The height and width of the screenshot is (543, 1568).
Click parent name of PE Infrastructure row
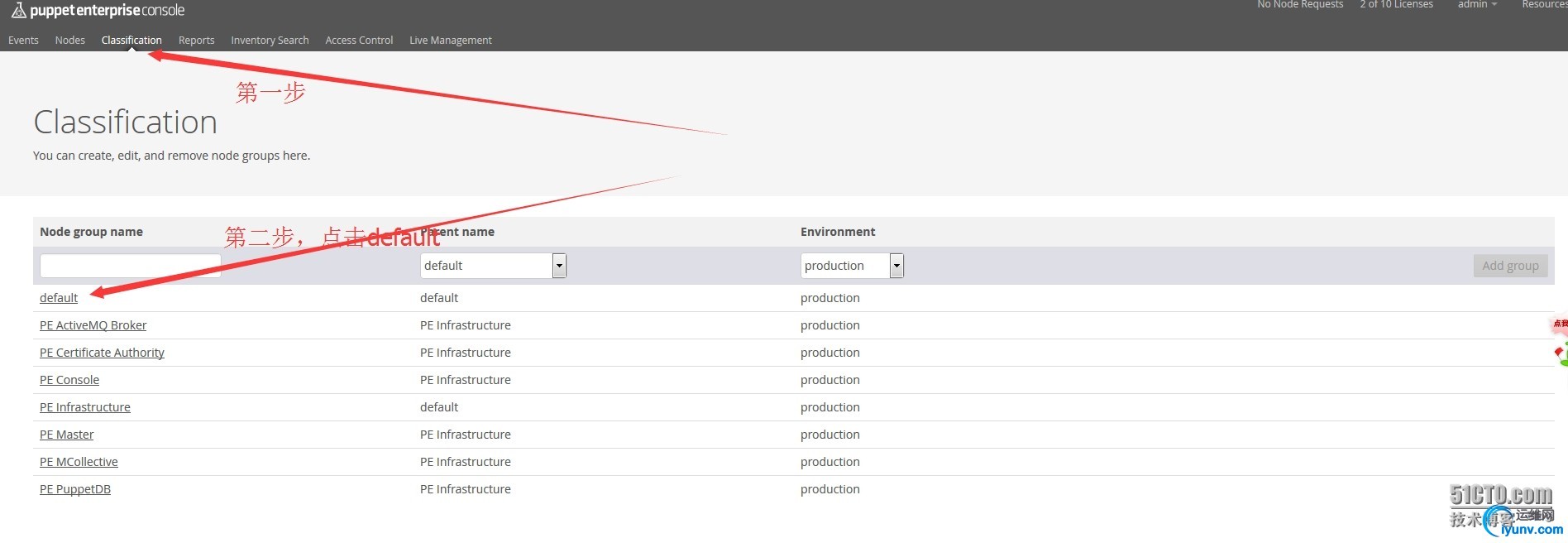point(439,407)
